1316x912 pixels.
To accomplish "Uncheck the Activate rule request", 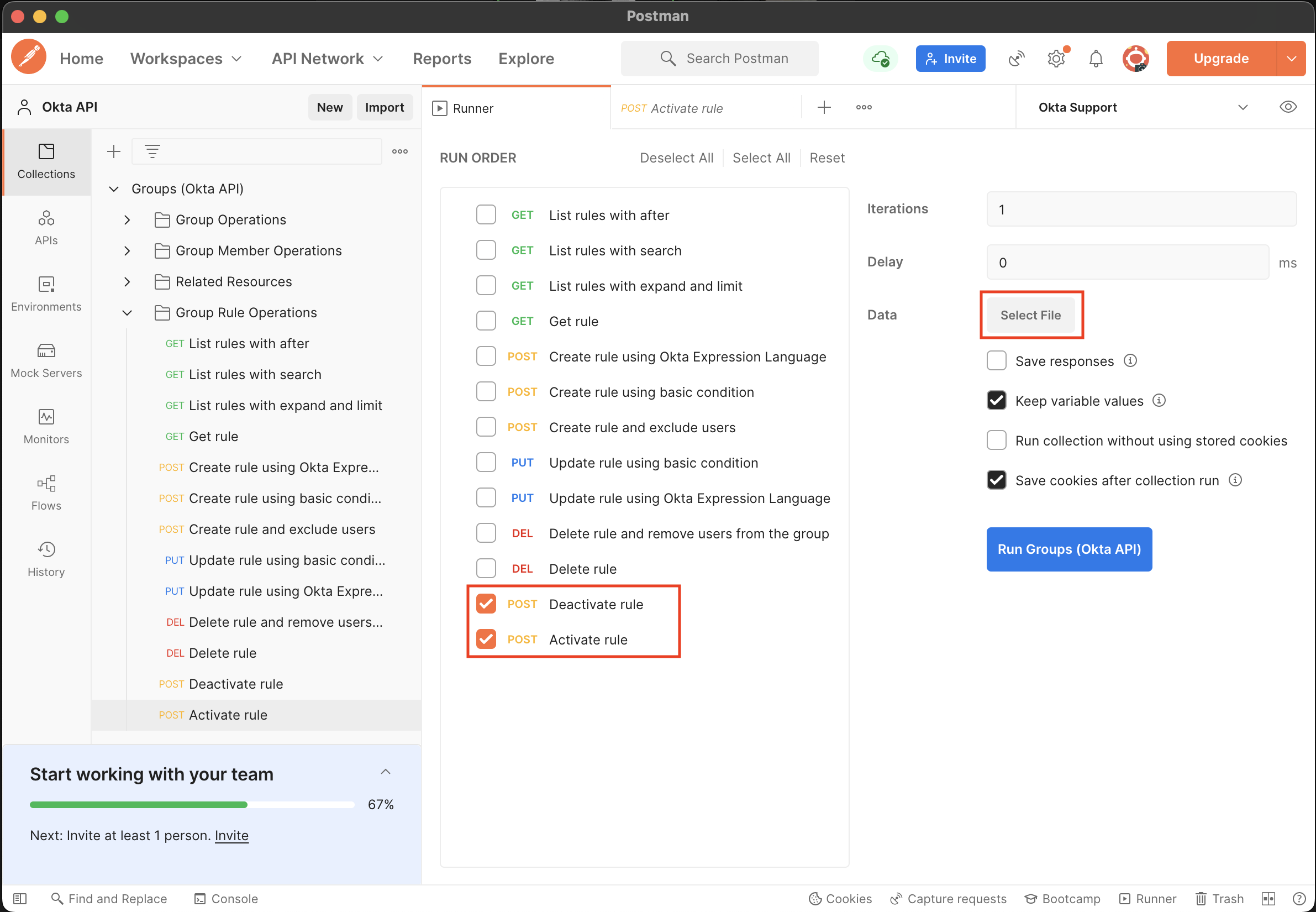I will [486, 640].
